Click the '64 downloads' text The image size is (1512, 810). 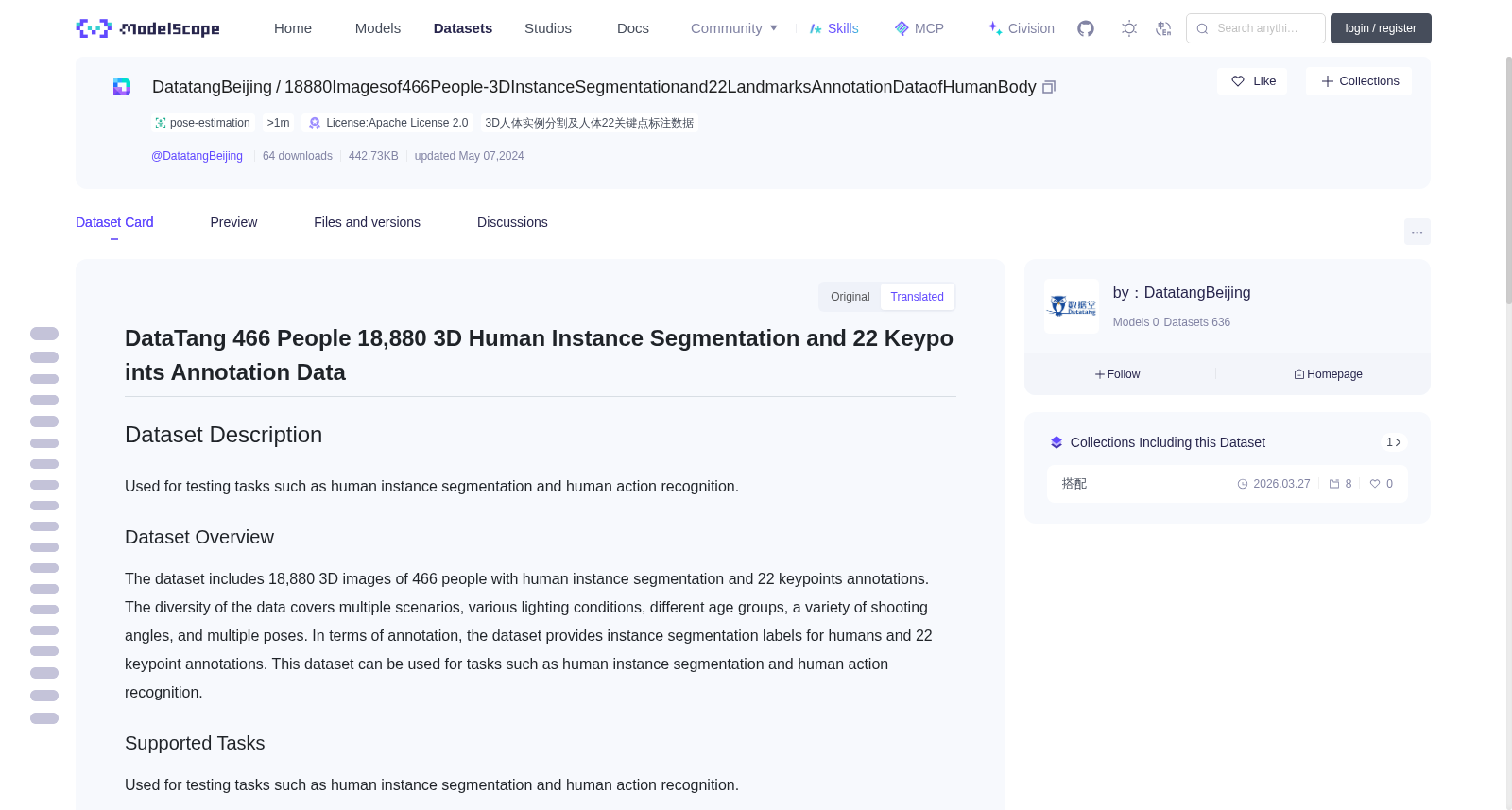pos(298,156)
